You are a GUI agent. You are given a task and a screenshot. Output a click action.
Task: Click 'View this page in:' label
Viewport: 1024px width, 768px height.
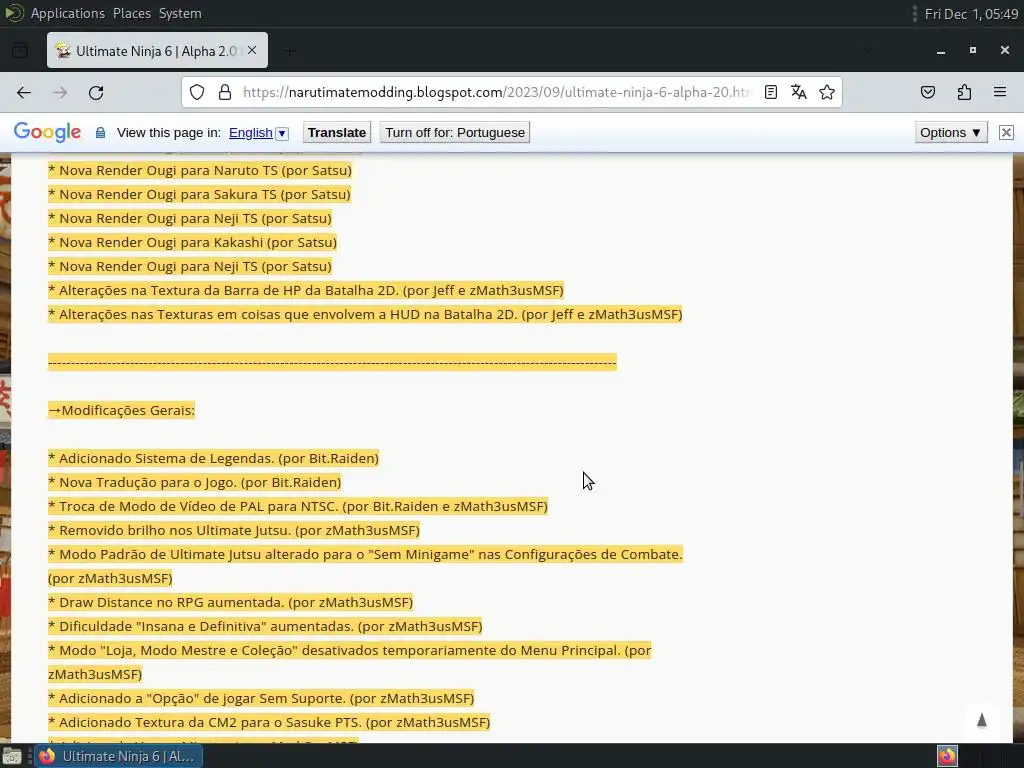pyautogui.click(x=168, y=133)
